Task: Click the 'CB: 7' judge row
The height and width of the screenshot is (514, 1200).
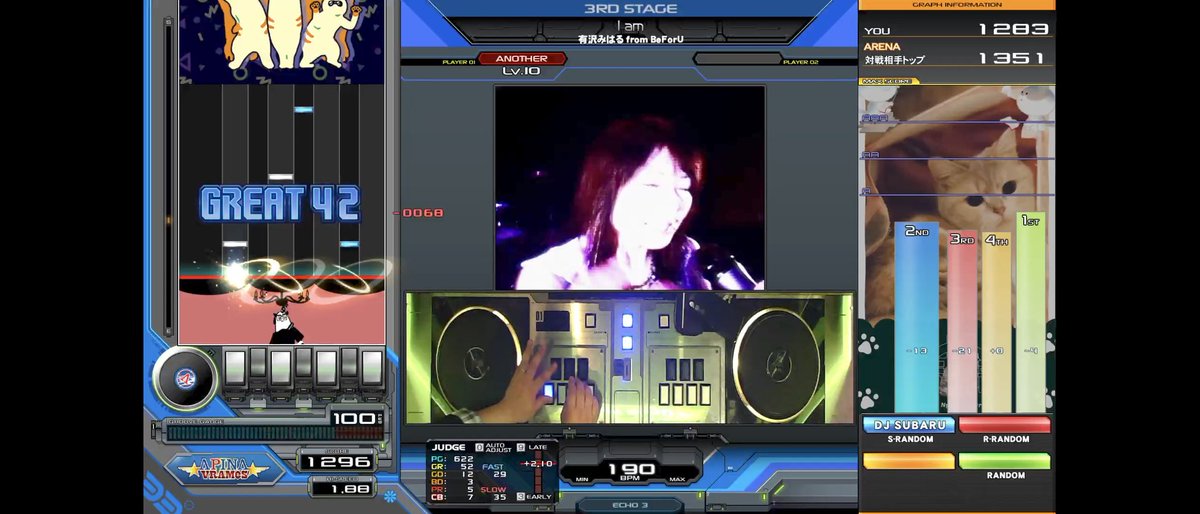Action: pyautogui.click(x=452, y=497)
